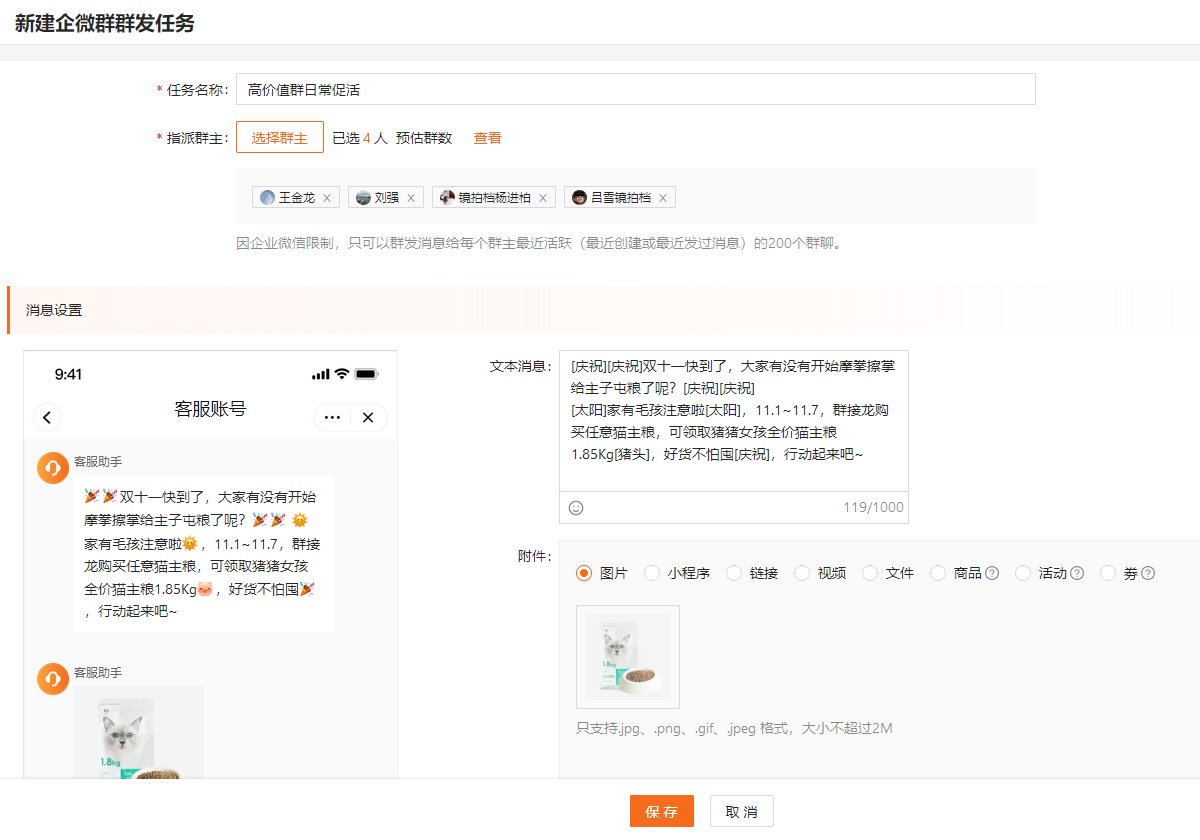Image resolution: width=1200 pixels, height=840 pixels.
Task: Select the 小程序 attachment option
Action: tap(652, 573)
